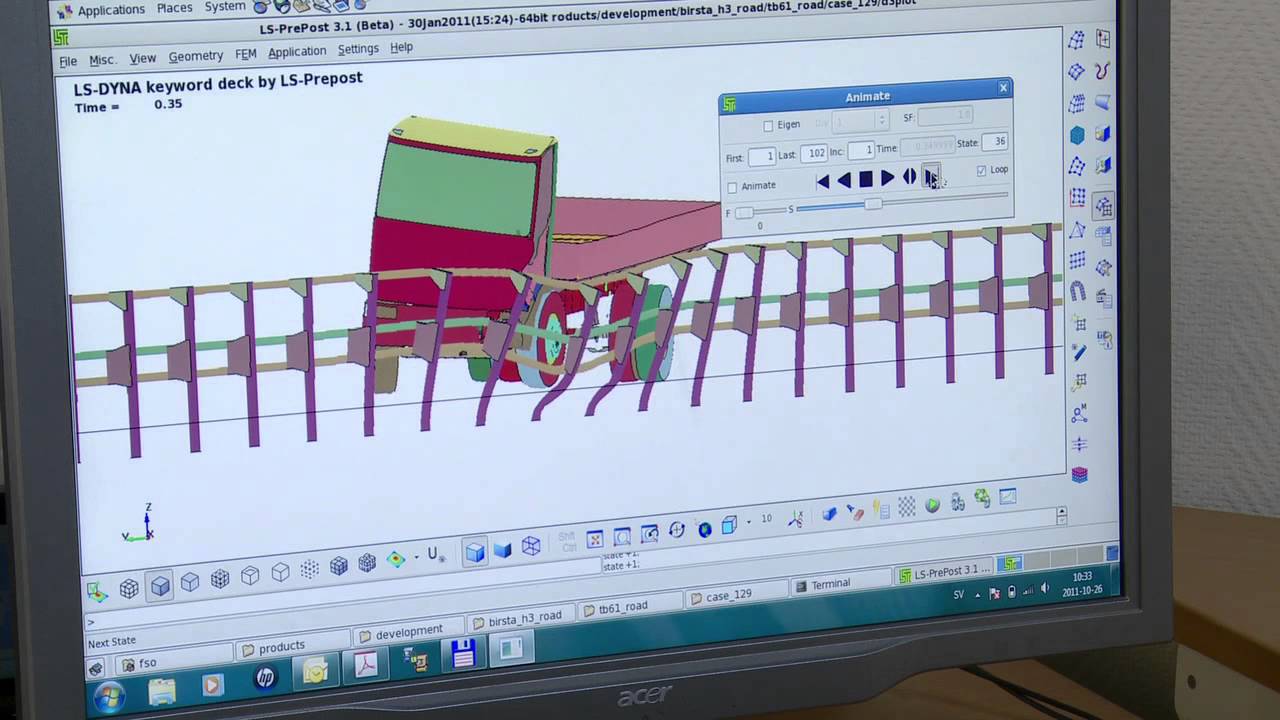Click the highlighted mesh tool icon in right toolbar
Viewport: 1280px width, 720px height.
[1103, 205]
